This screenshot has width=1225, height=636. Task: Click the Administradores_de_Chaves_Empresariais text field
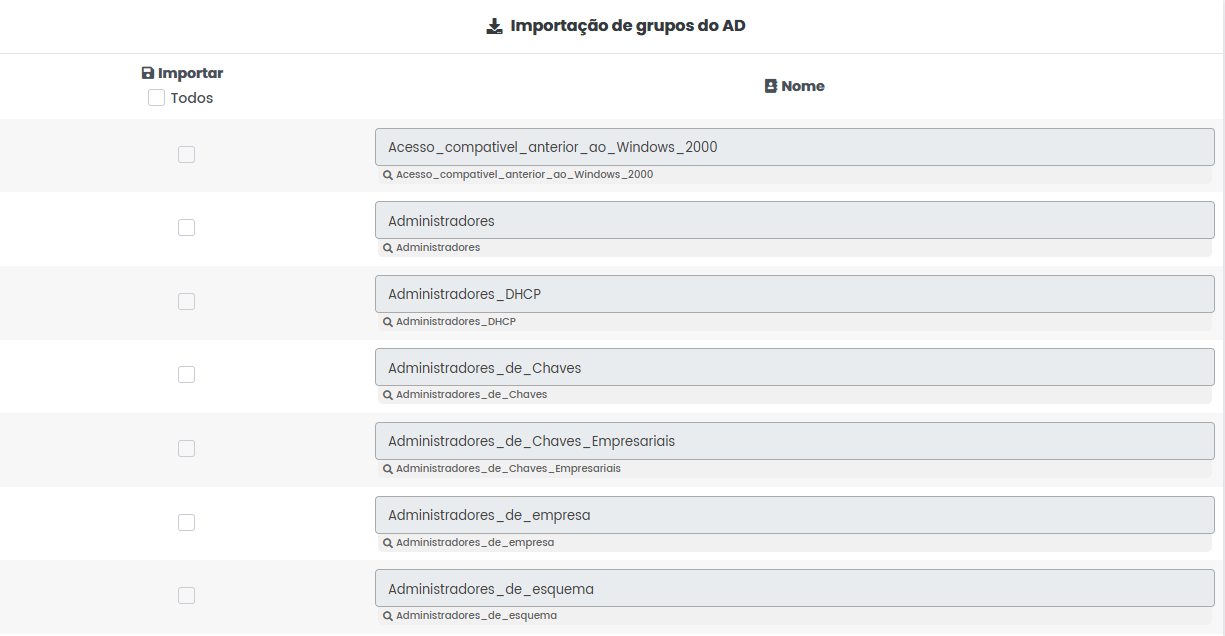point(794,441)
